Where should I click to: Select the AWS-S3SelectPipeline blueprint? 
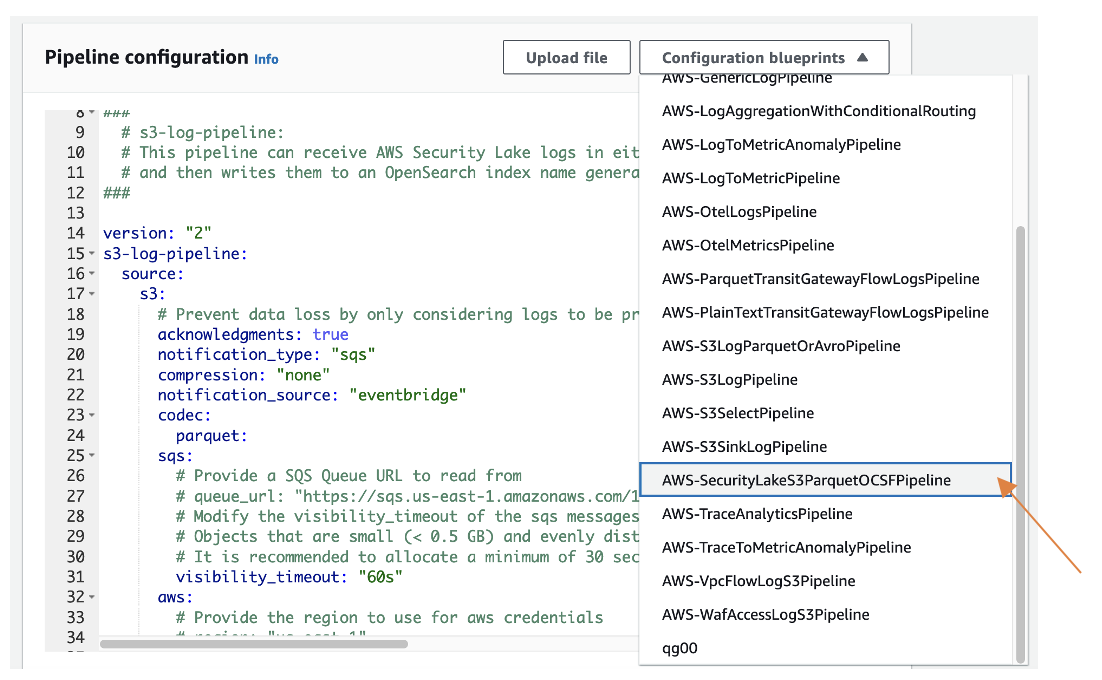(738, 413)
